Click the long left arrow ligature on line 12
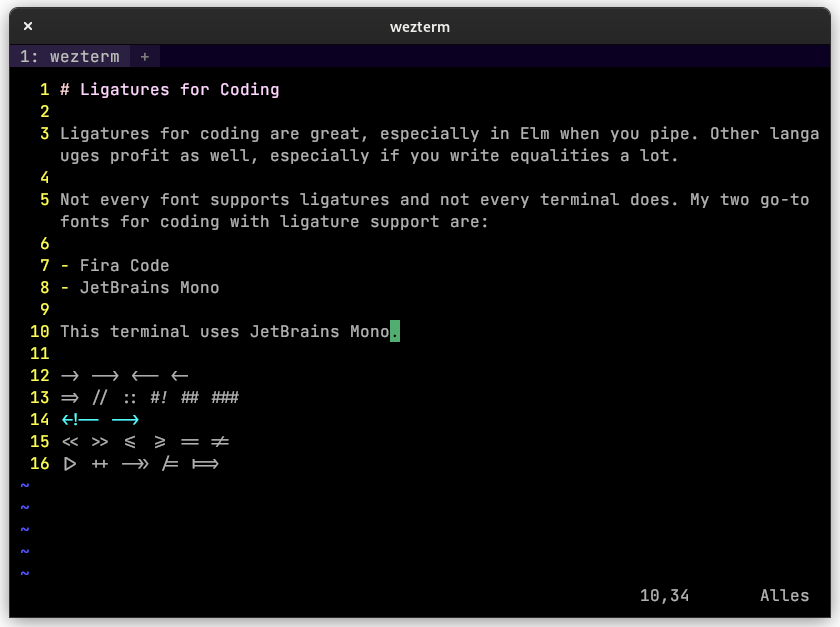This screenshot has width=840, height=627. pos(145,376)
